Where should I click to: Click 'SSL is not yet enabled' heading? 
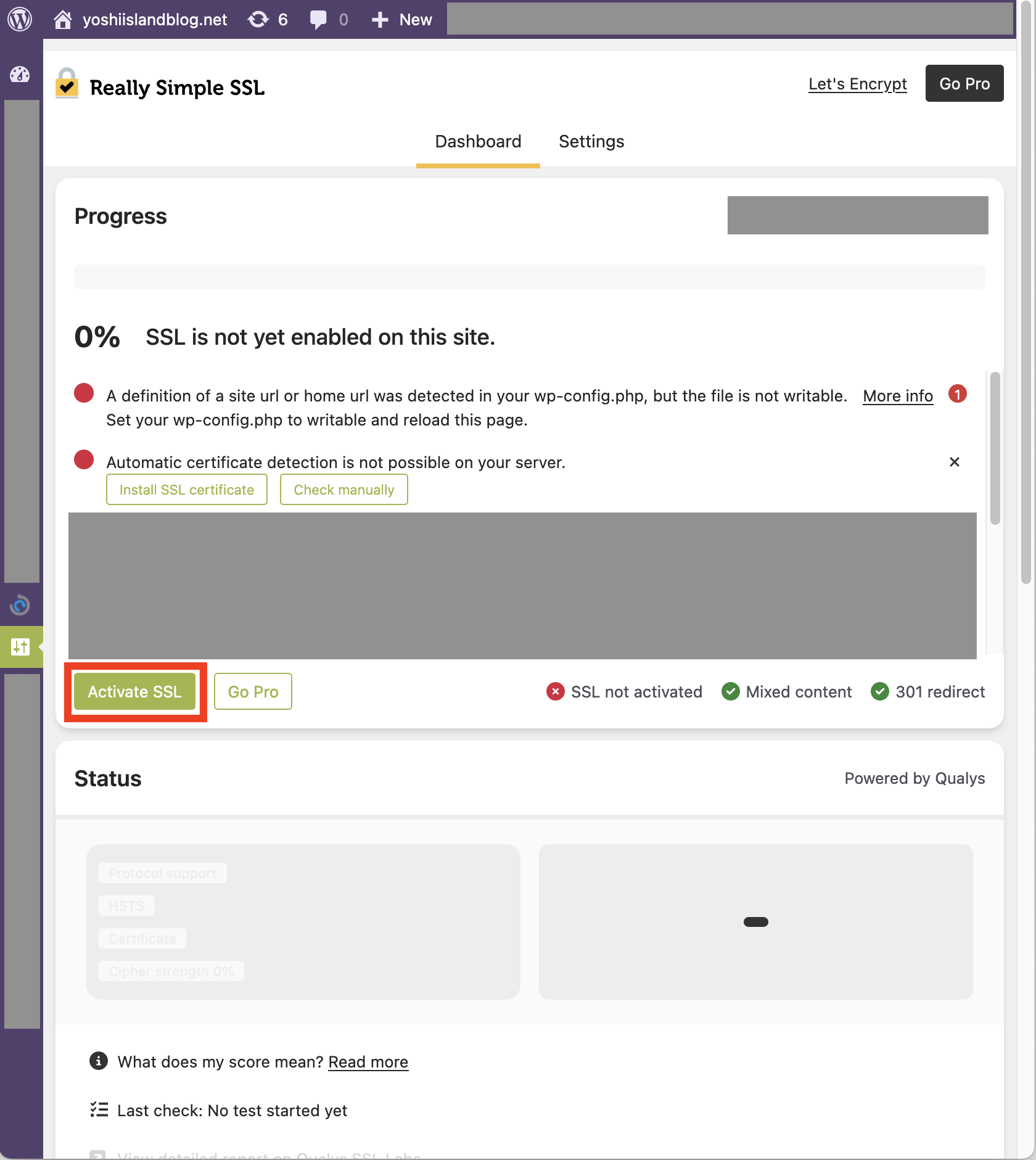point(321,337)
